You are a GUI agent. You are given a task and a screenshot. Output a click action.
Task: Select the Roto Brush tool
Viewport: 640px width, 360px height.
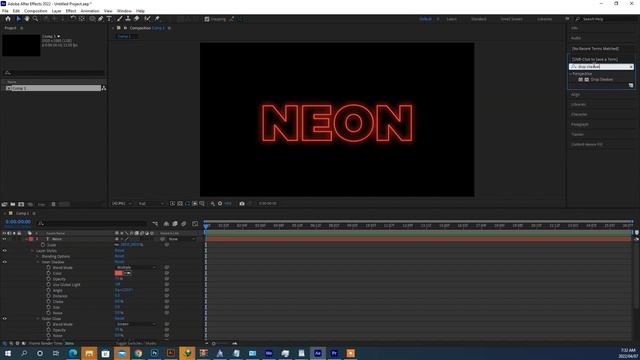[x=147, y=19]
